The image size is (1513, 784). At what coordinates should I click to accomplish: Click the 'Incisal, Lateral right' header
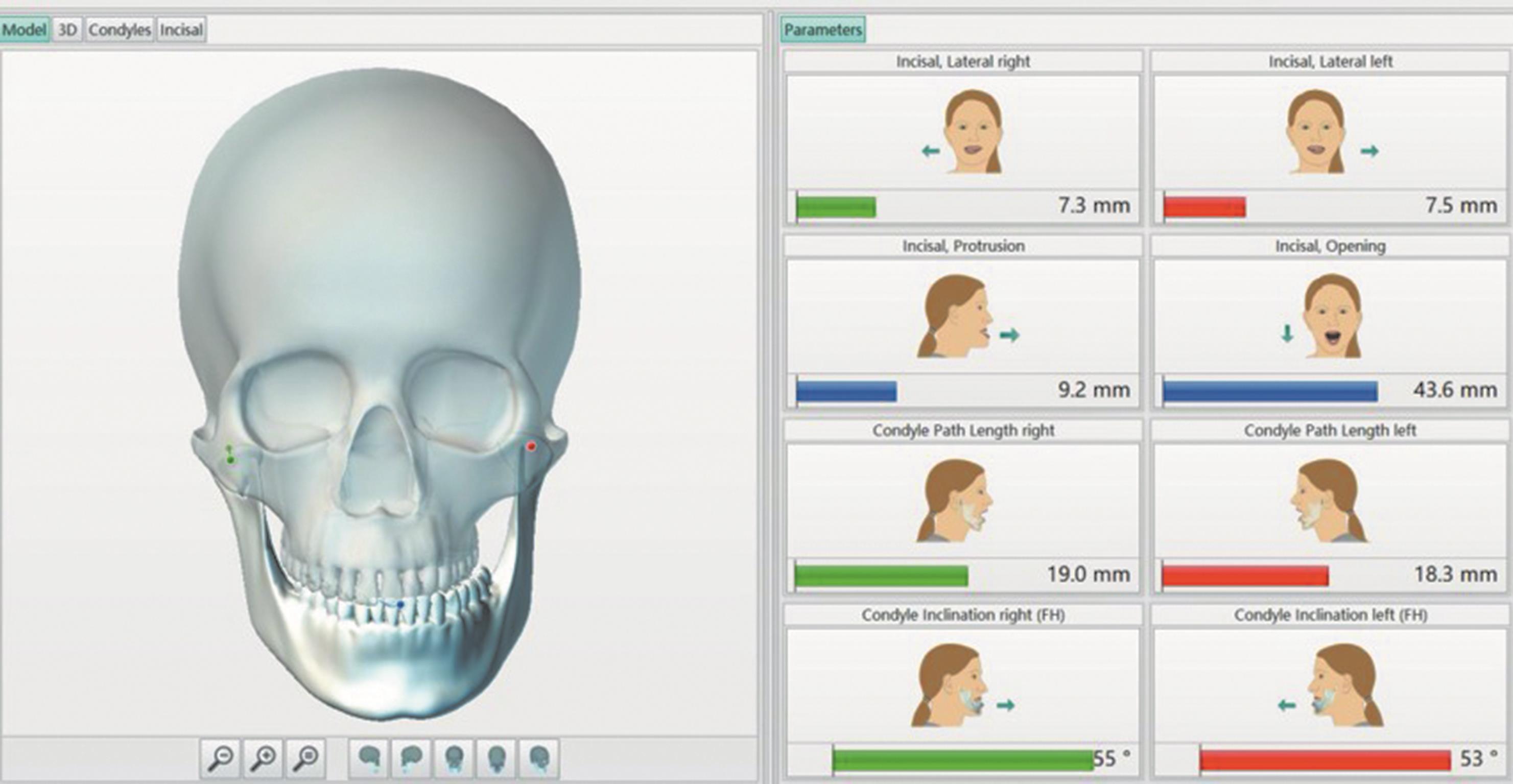click(963, 61)
